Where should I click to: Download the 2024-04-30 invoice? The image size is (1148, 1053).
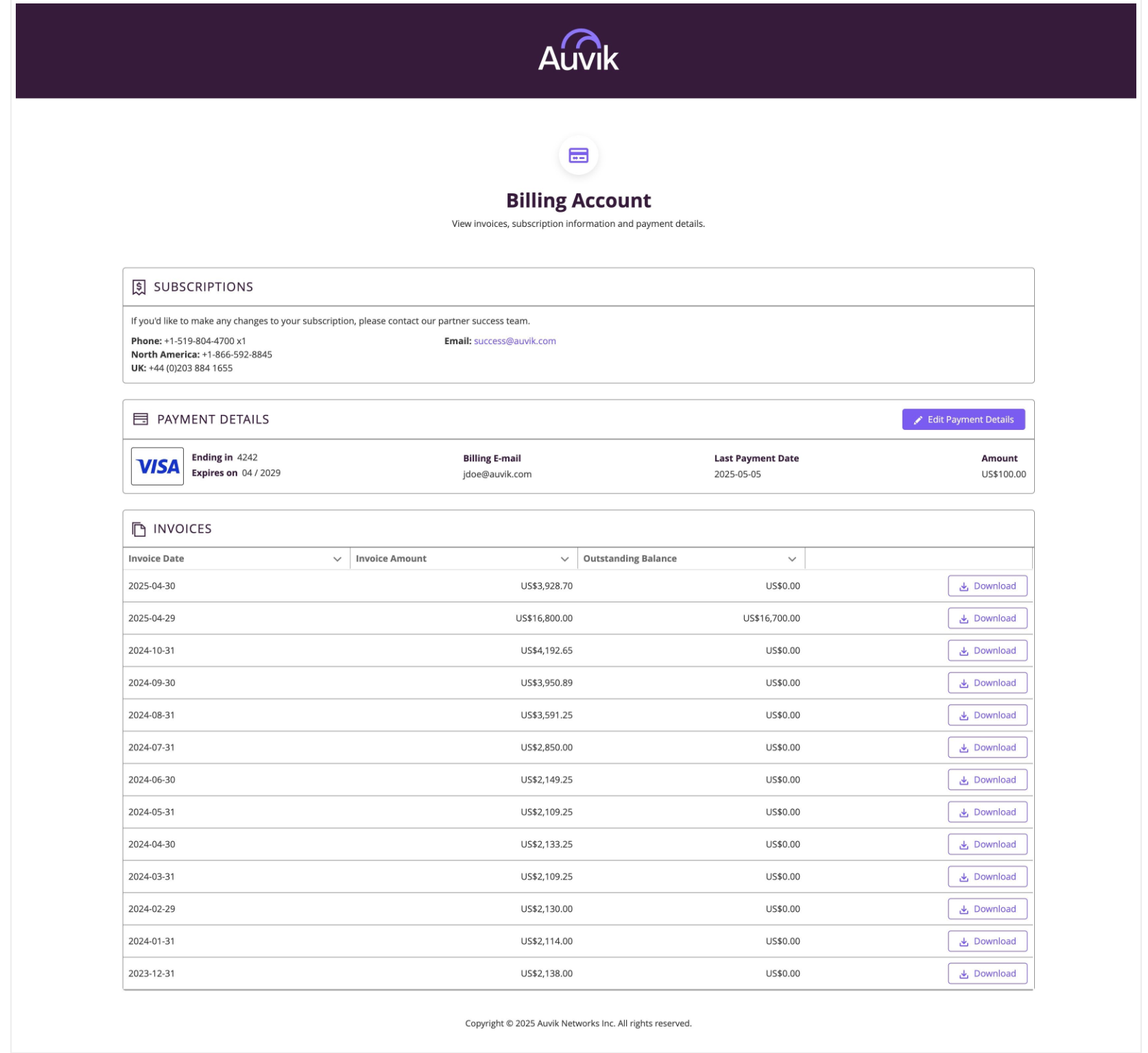coord(988,844)
